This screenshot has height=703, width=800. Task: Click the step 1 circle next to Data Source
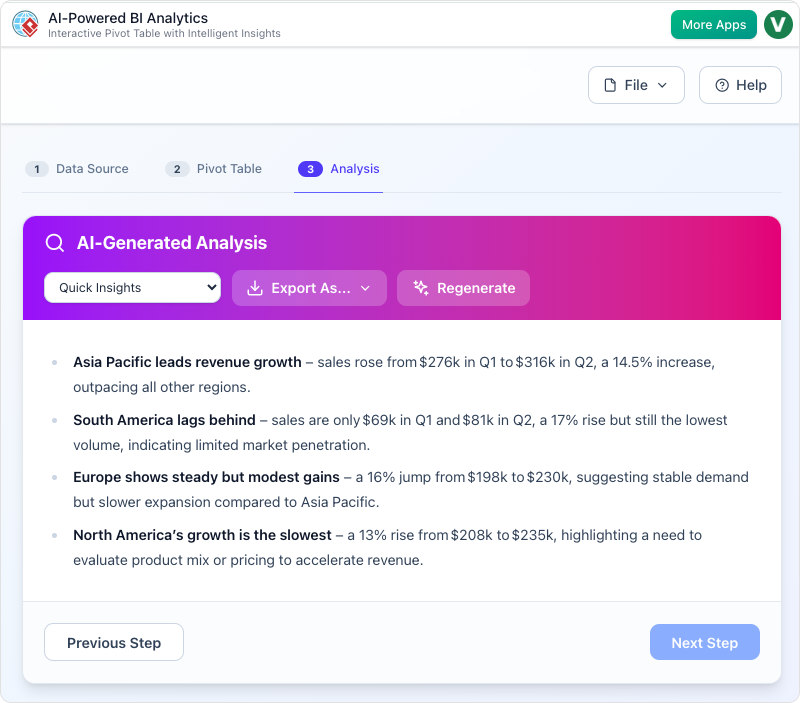coord(37,169)
